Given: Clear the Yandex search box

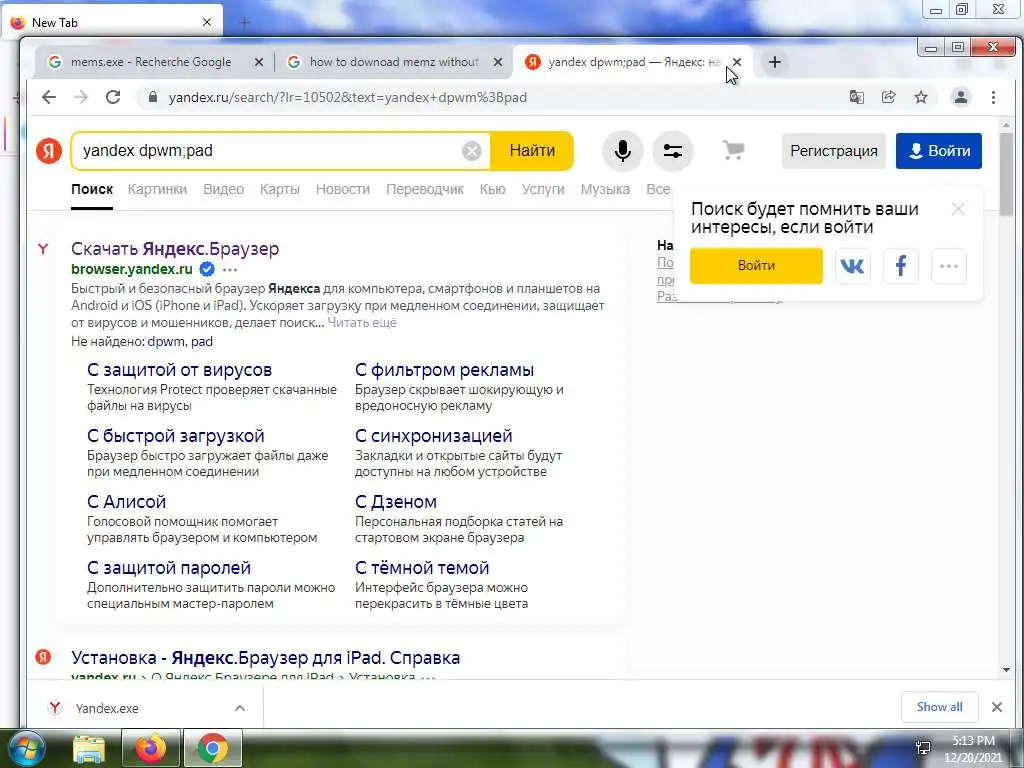Looking at the screenshot, I should coord(472,151).
